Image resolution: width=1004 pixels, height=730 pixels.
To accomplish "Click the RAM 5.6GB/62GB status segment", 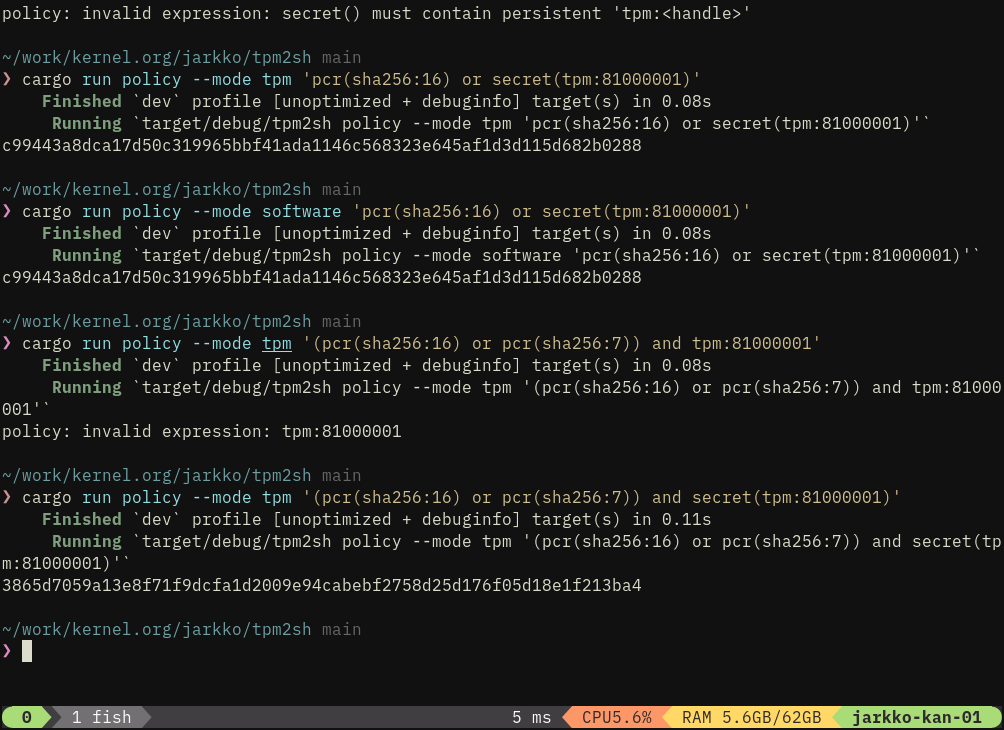I will click(x=752, y=717).
